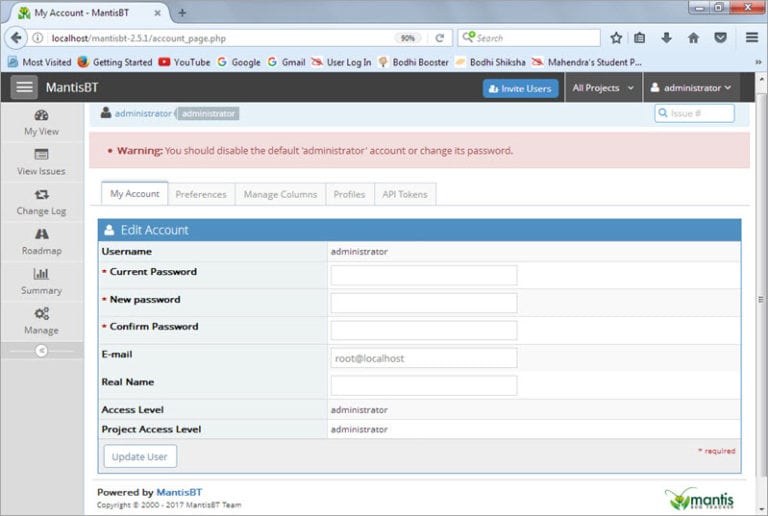
Task: Open the administrator user menu
Action: [691, 88]
